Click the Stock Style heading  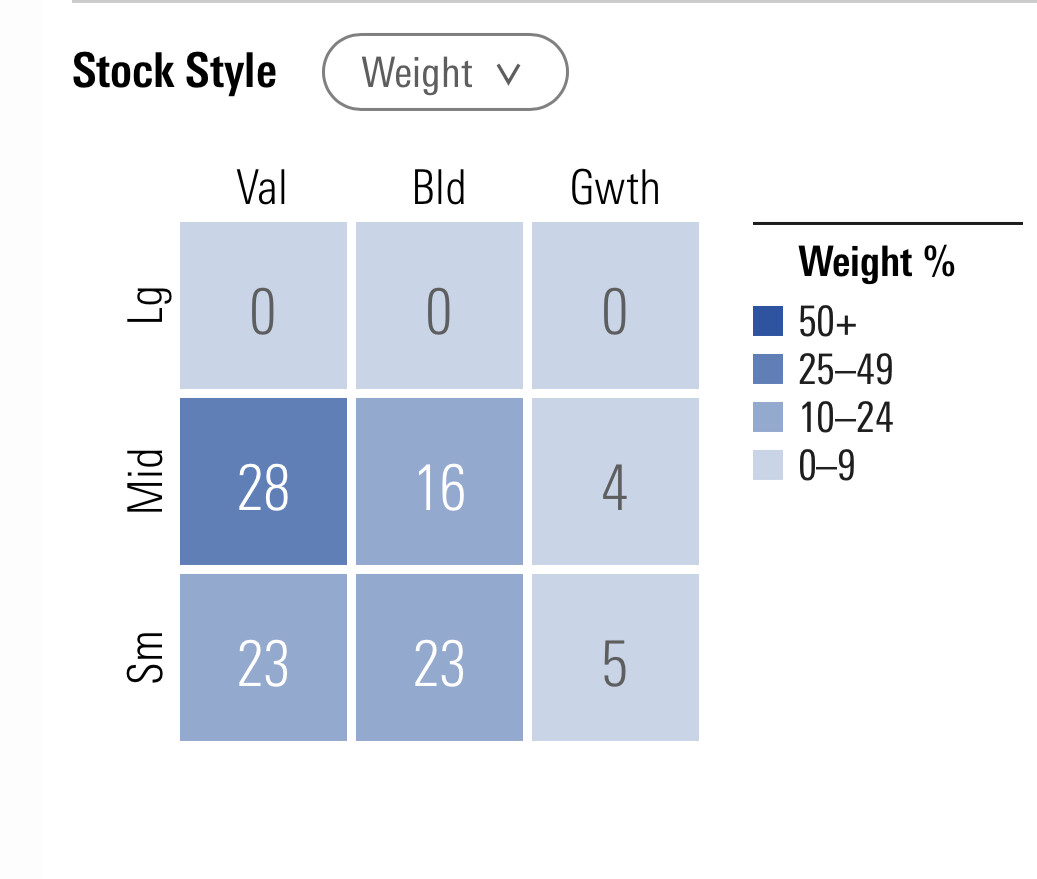tap(175, 72)
